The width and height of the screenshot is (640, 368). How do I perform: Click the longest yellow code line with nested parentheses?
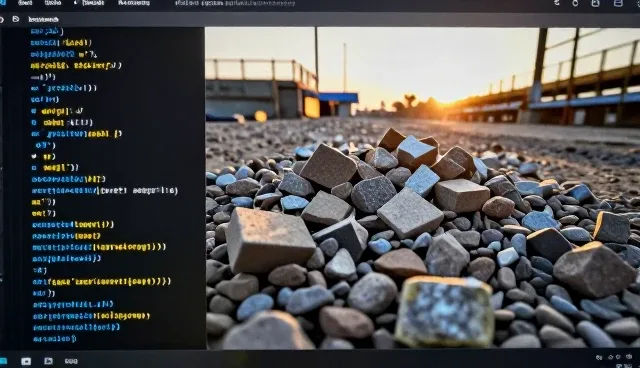pos(102,282)
